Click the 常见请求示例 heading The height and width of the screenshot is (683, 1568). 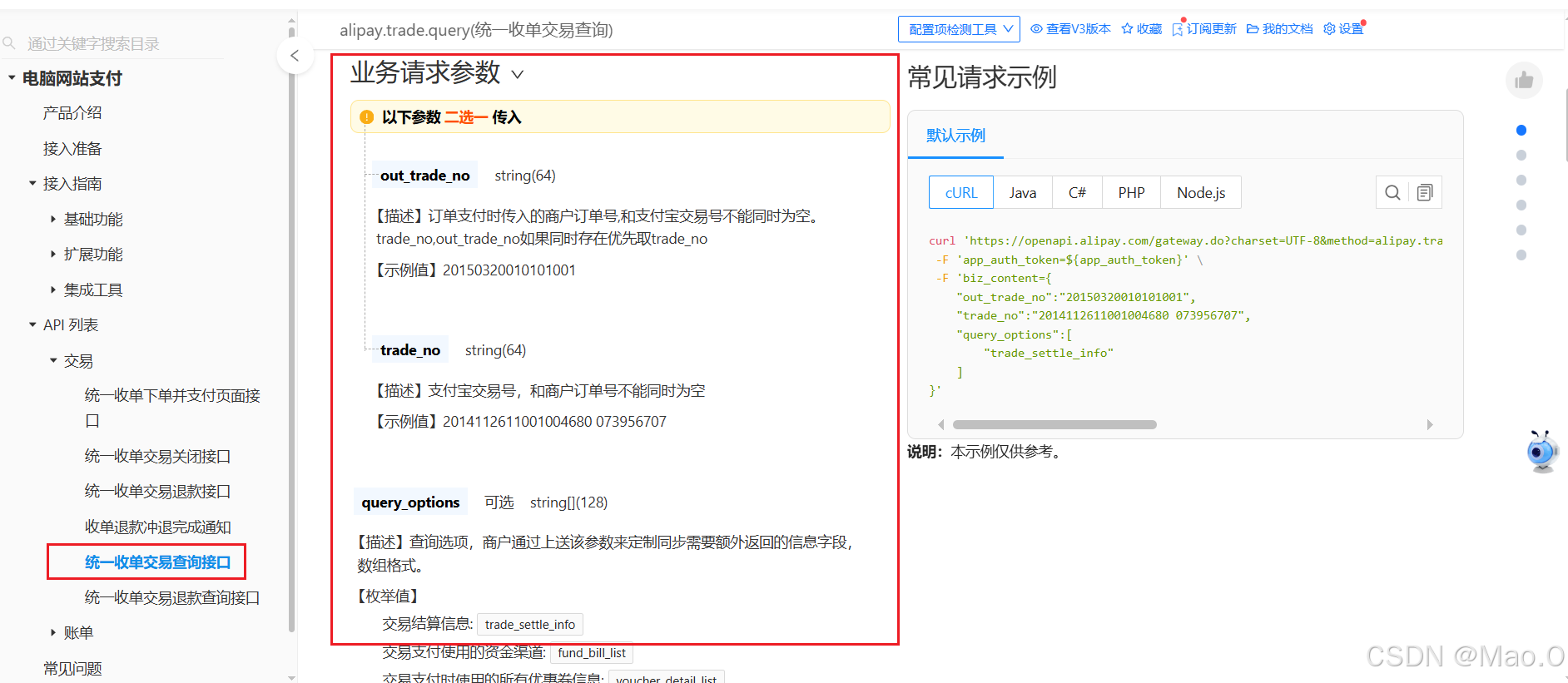tap(982, 77)
